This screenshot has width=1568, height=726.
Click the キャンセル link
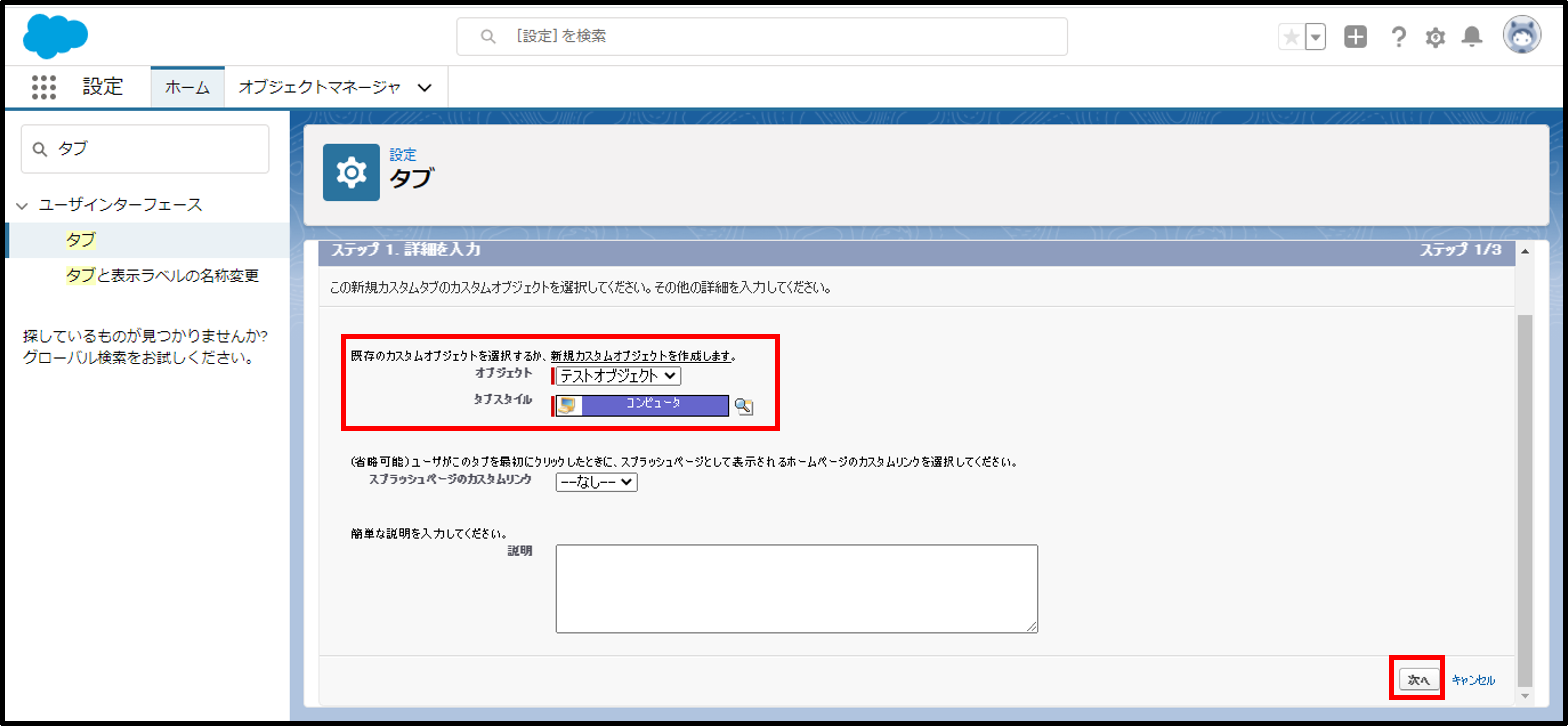1473,680
